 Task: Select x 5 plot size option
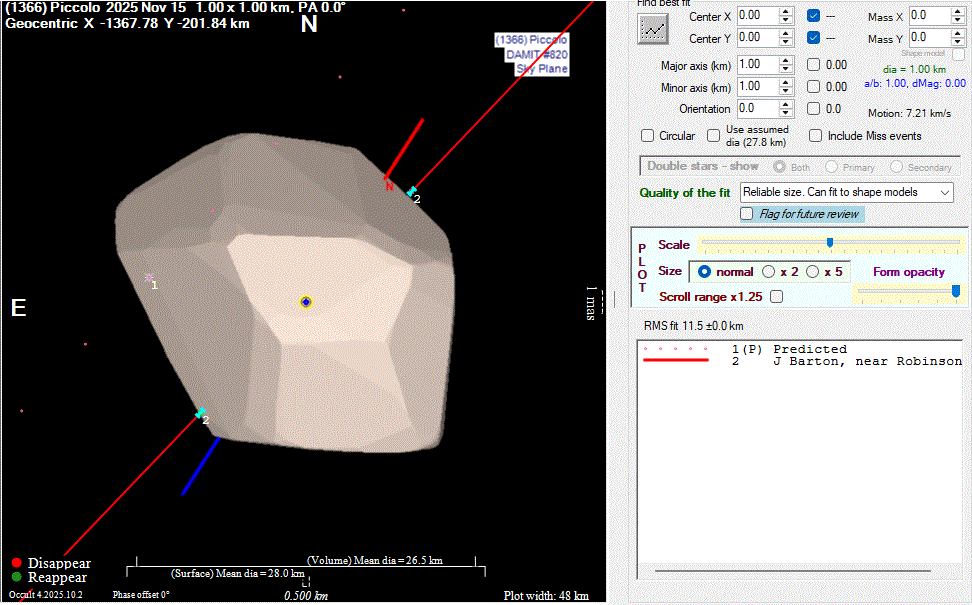click(x=812, y=272)
